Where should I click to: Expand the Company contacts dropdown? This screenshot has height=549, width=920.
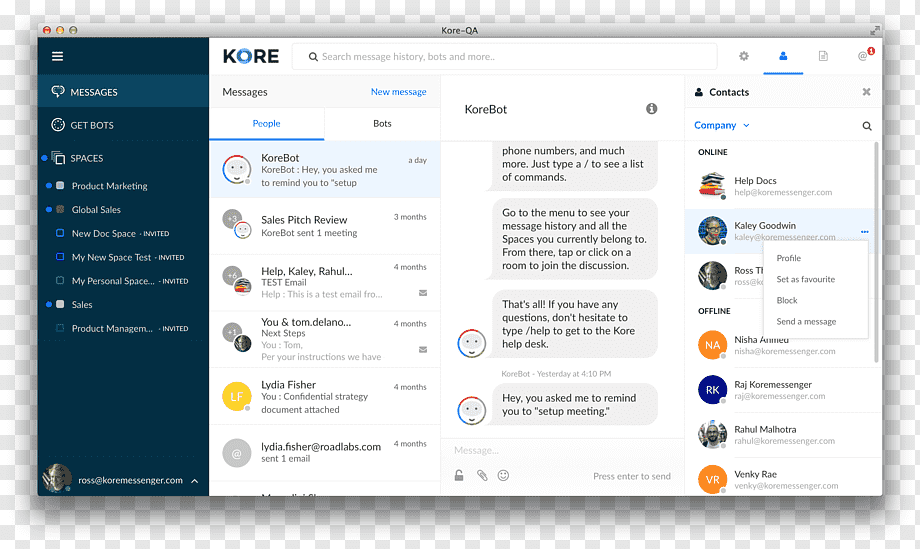click(x=722, y=125)
